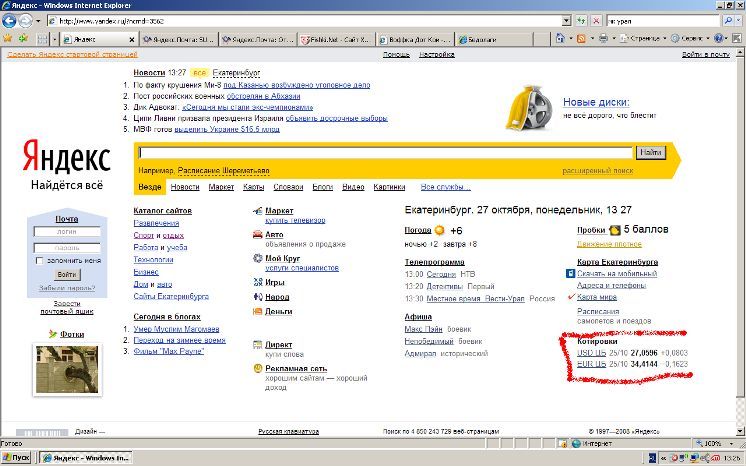The width and height of the screenshot is (746, 466).
Task: Click the Войти login button
Action: [x=67, y=275]
